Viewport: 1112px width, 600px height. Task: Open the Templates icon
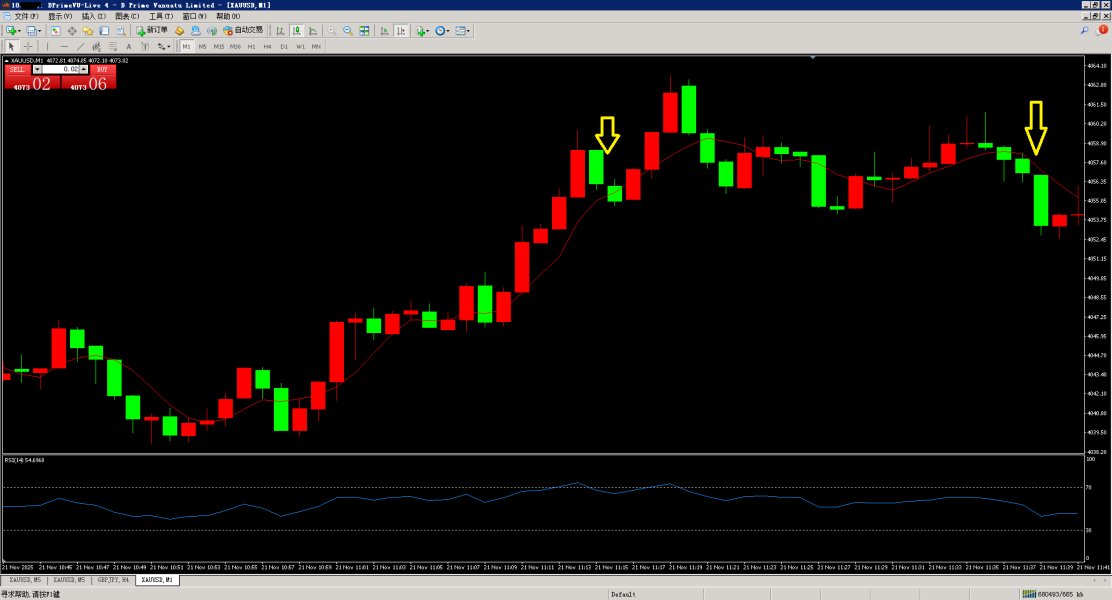point(461,30)
